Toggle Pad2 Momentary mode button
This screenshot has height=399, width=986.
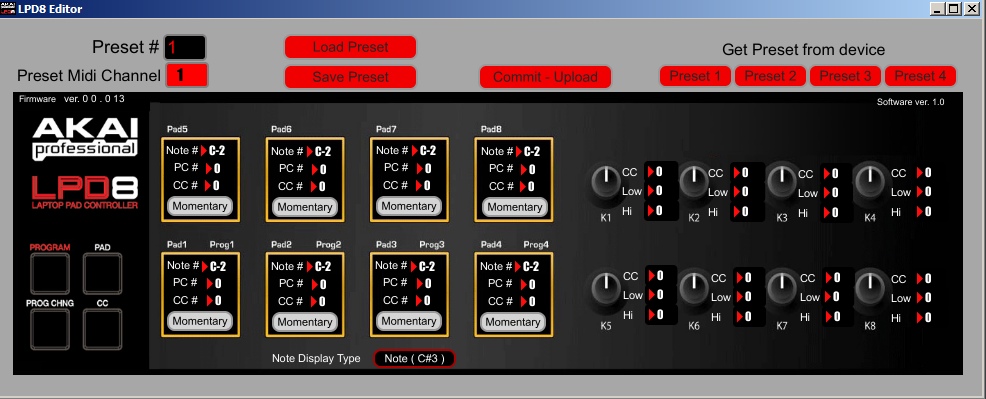coord(305,322)
